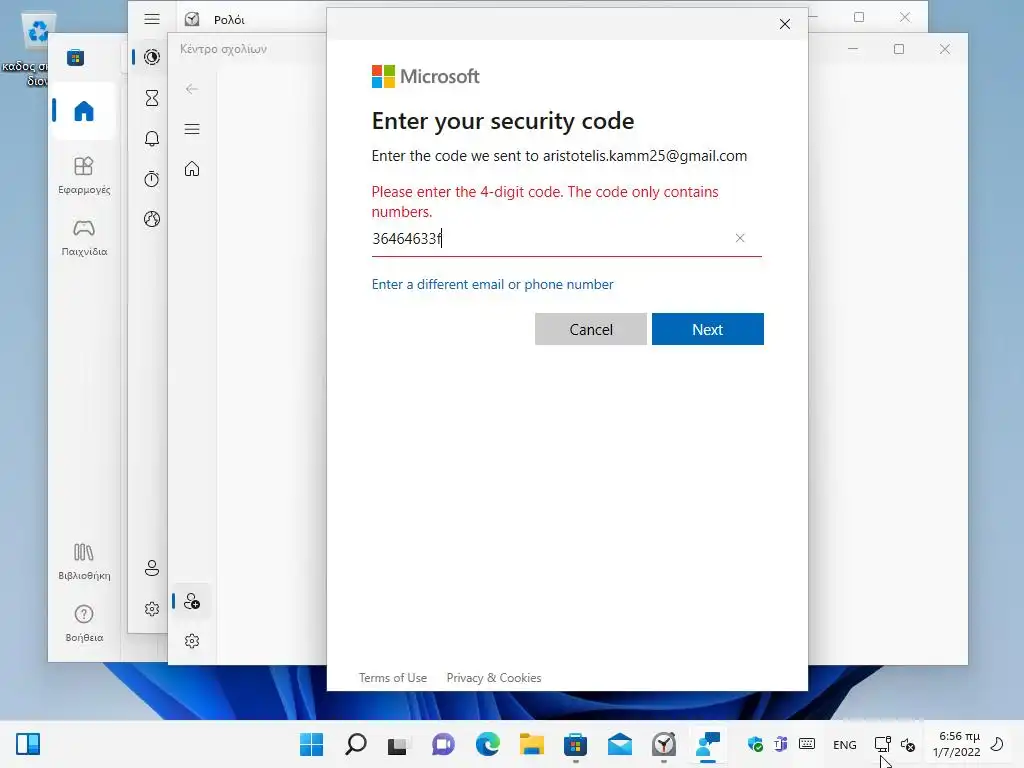Switch to Microsoft Store from taskbar
The height and width of the screenshot is (768, 1024).
575,744
